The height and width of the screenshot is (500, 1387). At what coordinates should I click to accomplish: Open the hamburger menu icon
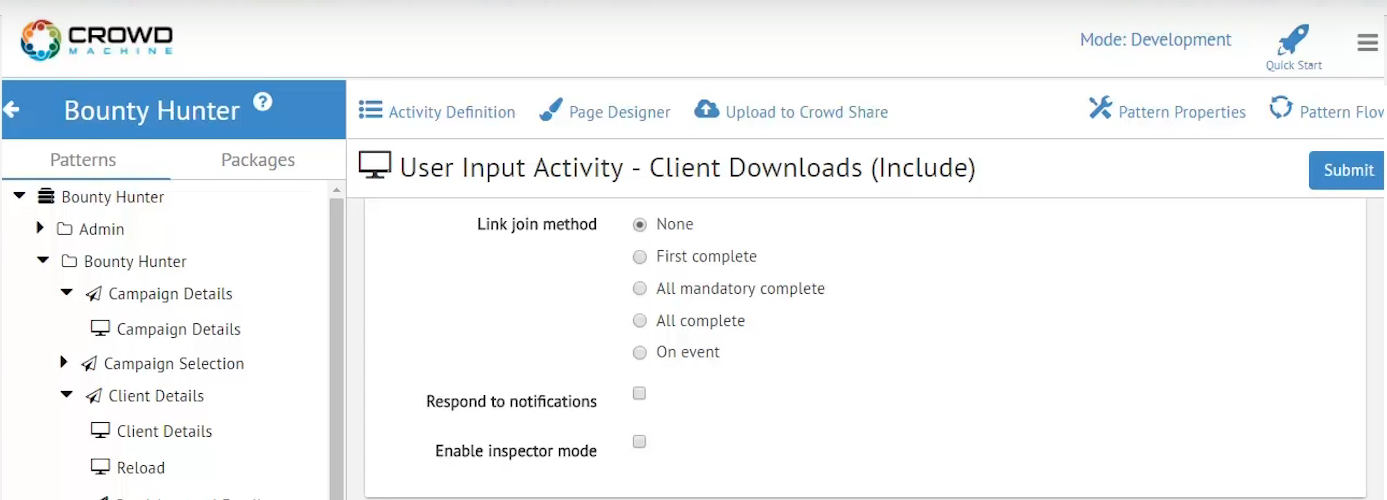[1367, 42]
